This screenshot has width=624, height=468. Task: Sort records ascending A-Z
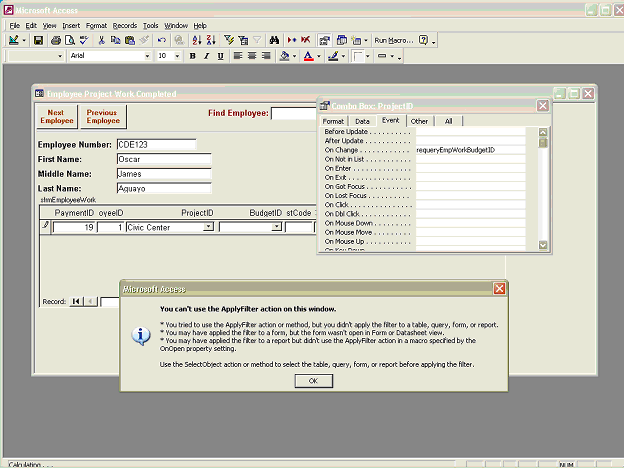(197, 40)
